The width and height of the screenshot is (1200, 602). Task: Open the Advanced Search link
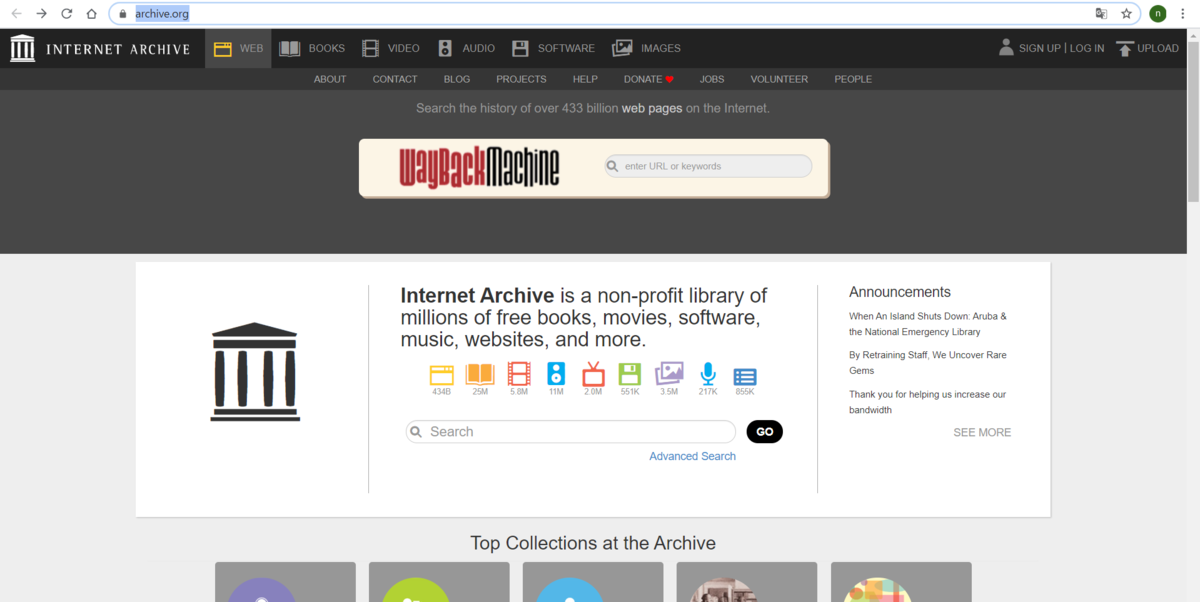pos(692,456)
